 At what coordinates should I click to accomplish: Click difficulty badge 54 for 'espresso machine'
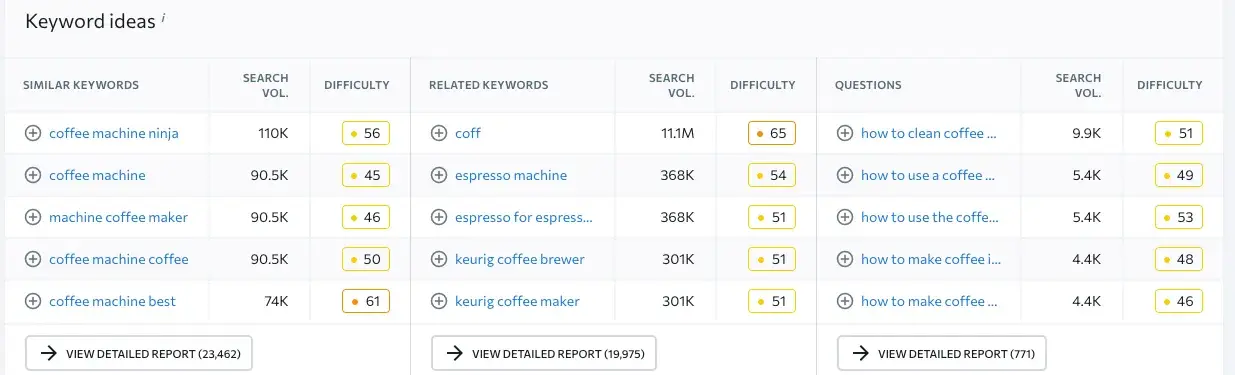(x=771, y=175)
